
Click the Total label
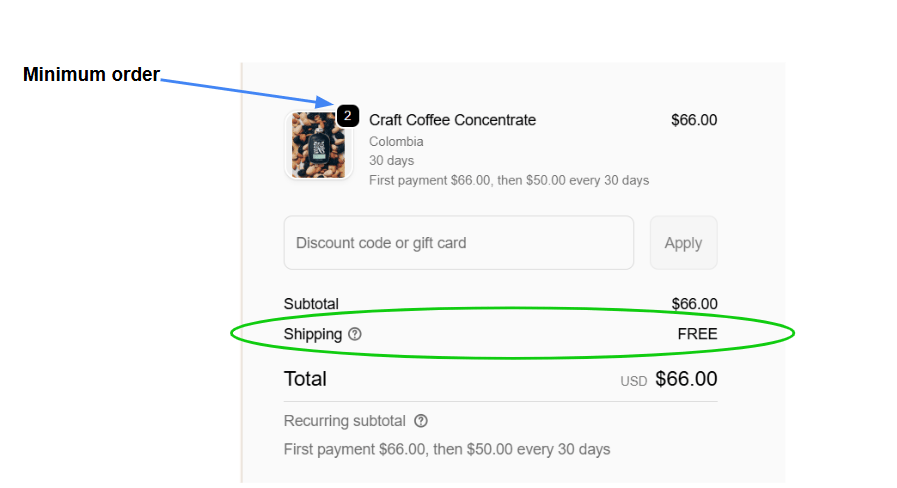305,379
